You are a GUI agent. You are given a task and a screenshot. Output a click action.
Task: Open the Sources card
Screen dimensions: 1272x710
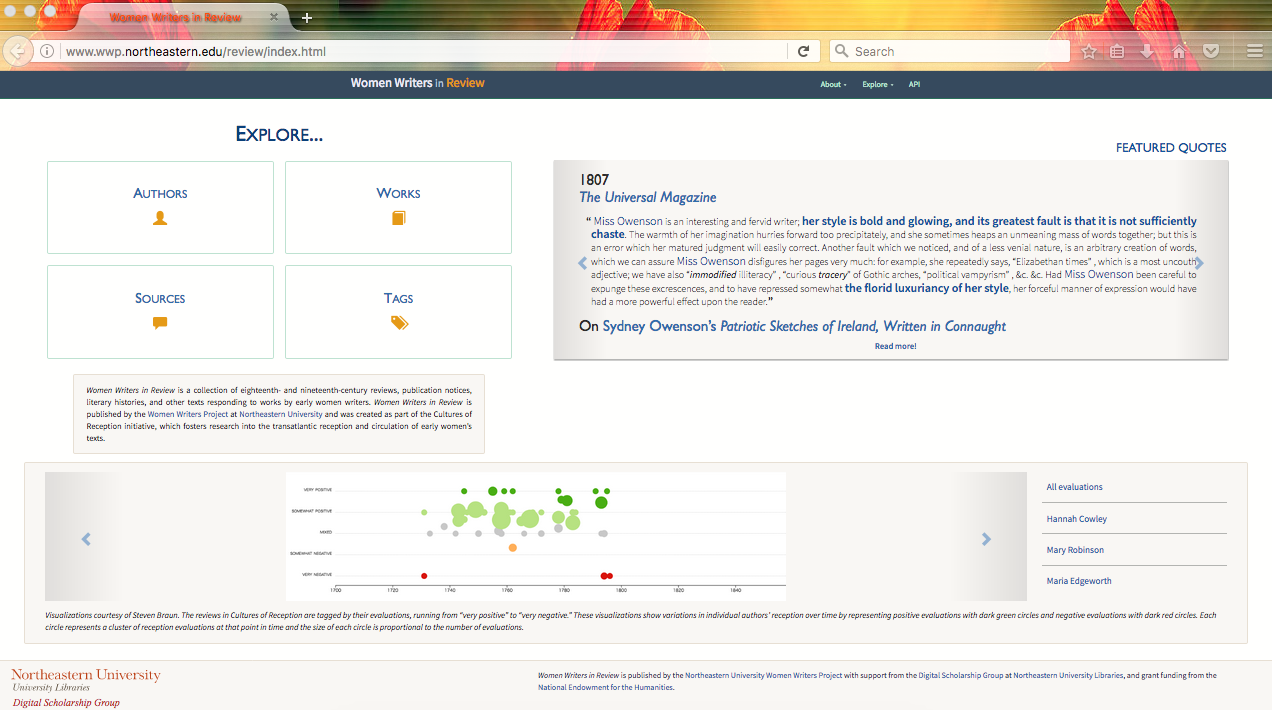click(x=160, y=312)
